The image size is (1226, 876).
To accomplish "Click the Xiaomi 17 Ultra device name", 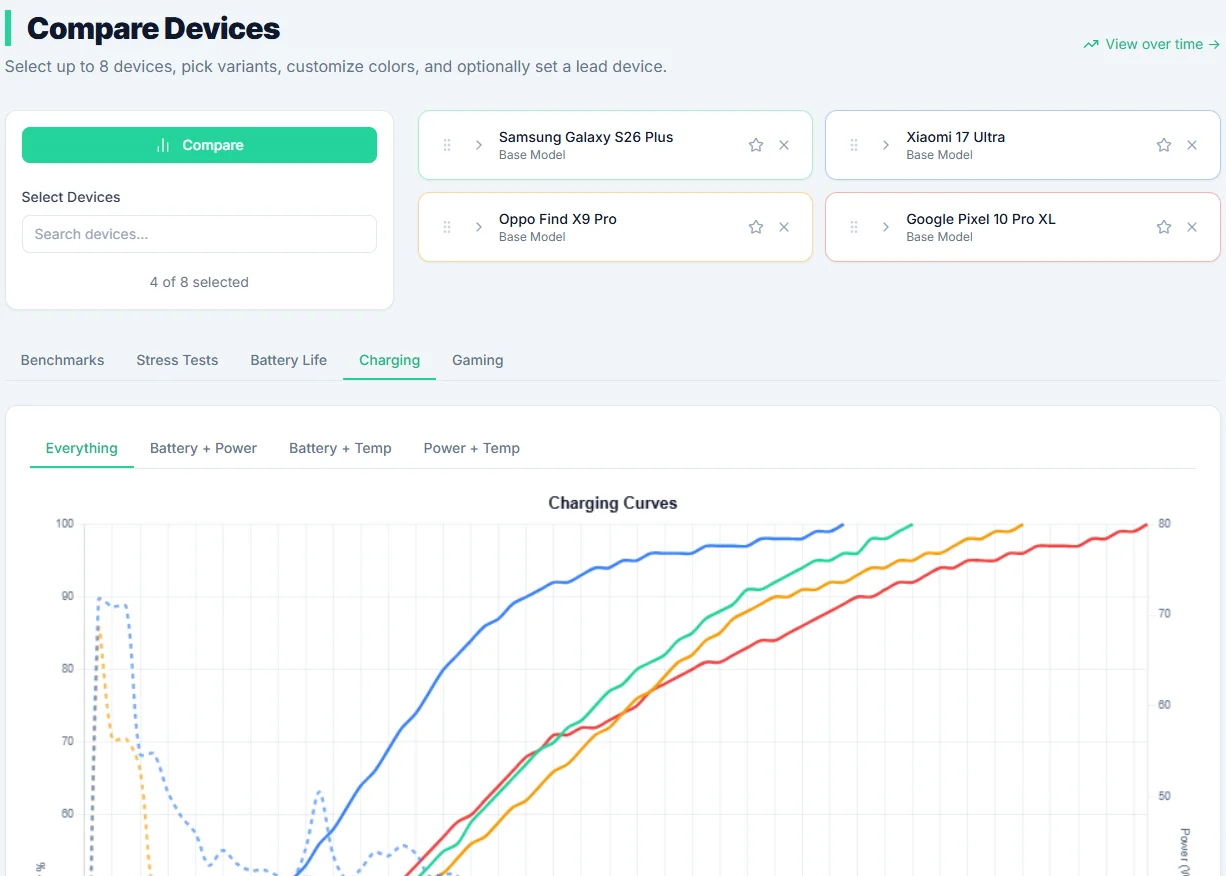I will [955, 137].
